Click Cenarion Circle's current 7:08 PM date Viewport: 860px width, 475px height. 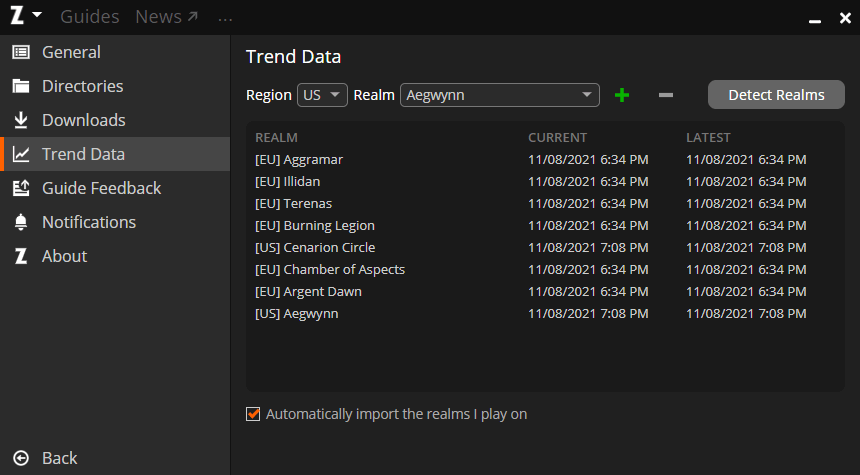point(588,247)
